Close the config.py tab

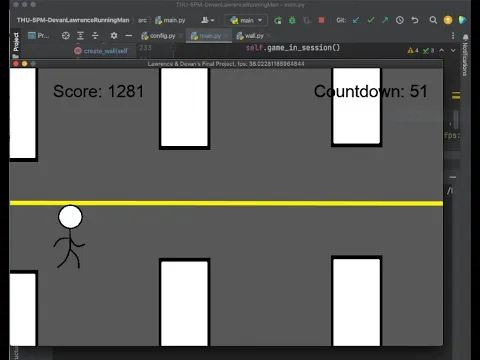click(181, 36)
